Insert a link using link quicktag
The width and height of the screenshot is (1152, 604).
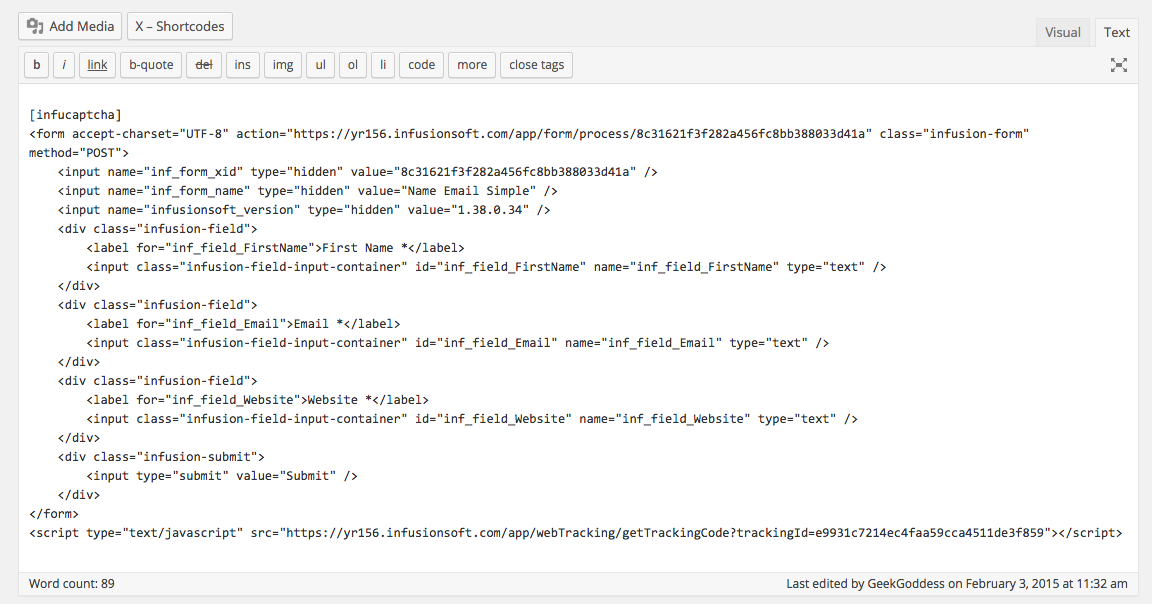tap(97, 65)
